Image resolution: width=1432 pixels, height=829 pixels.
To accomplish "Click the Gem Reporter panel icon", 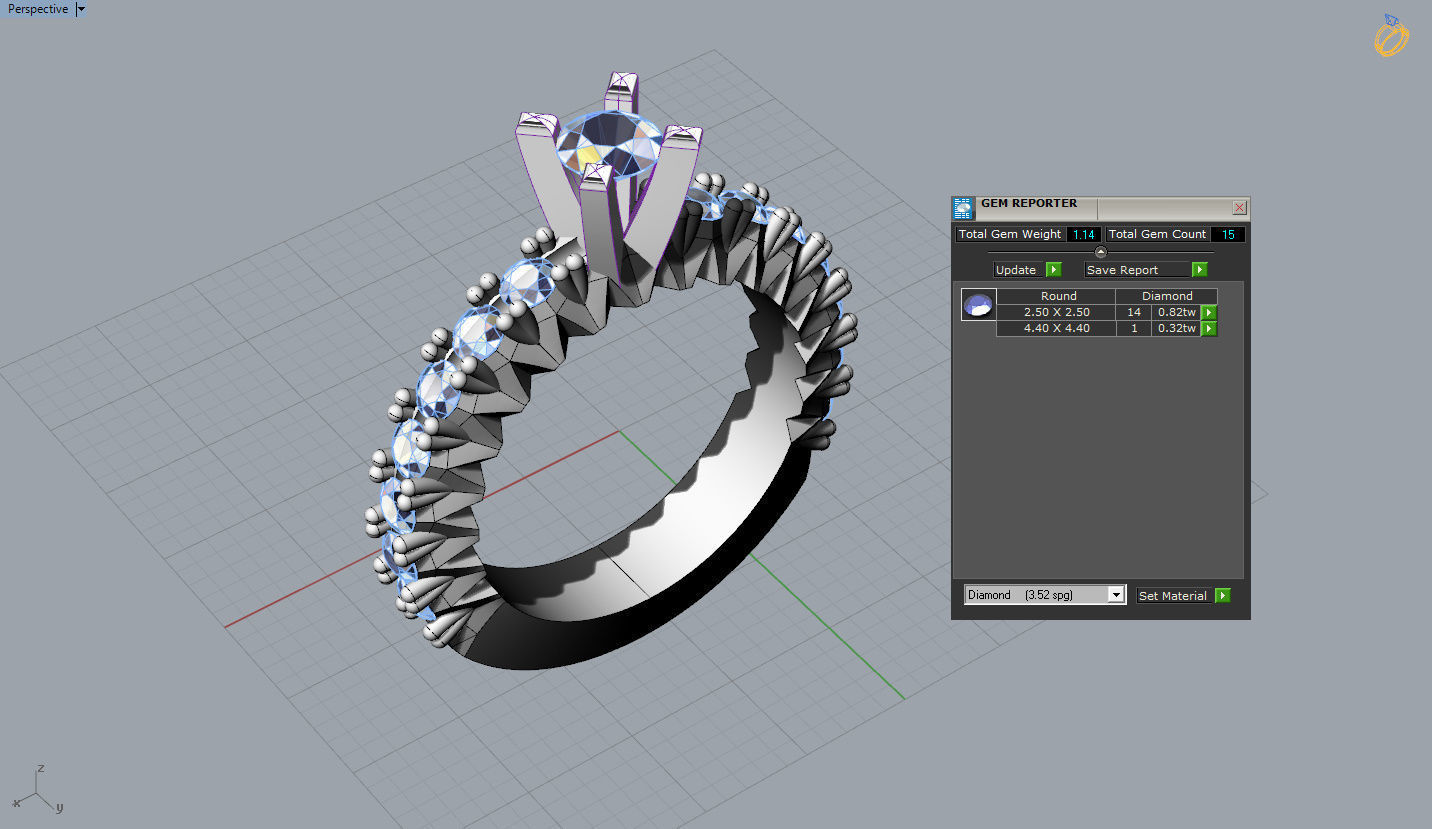I will click(x=963, y=208).
